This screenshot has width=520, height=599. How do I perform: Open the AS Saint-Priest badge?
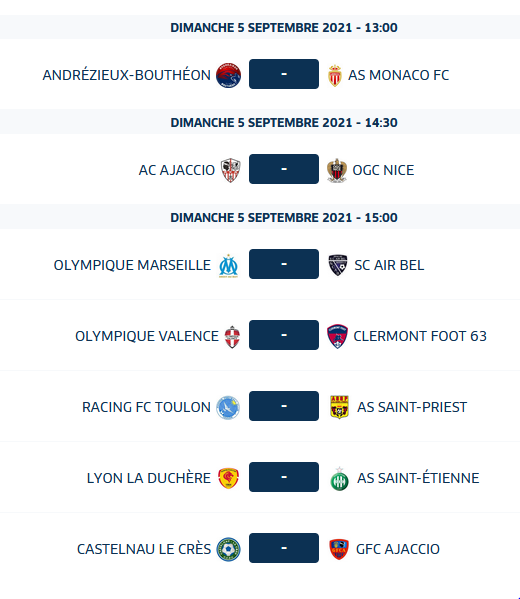pos(339,407)
